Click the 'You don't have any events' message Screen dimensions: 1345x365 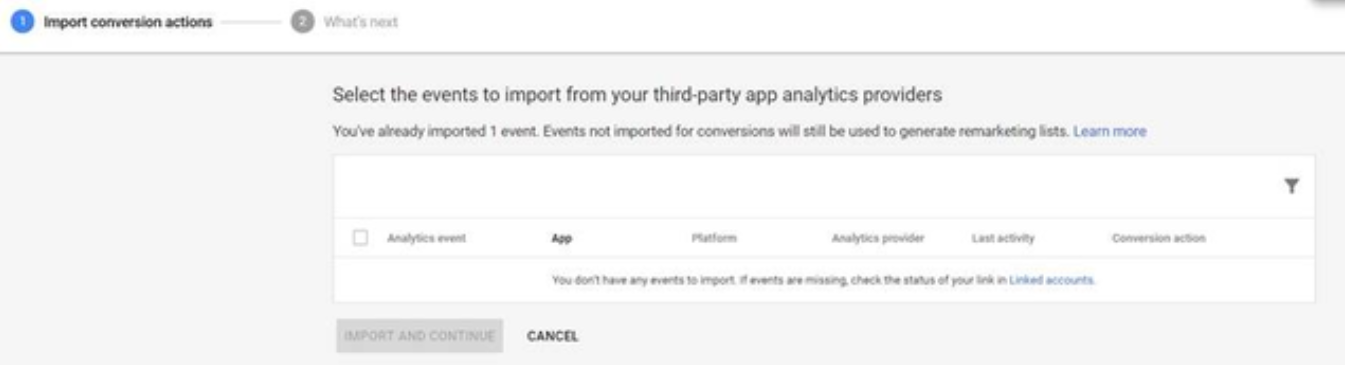pyautogui.click(x=824, y=280)
